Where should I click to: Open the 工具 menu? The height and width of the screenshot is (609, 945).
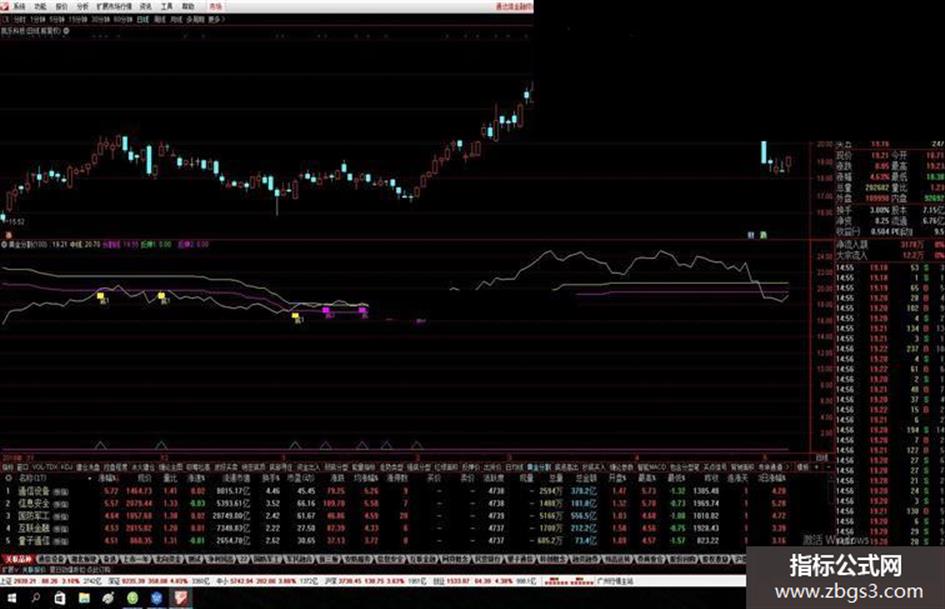pyautogui.click(x=167, y=7)
